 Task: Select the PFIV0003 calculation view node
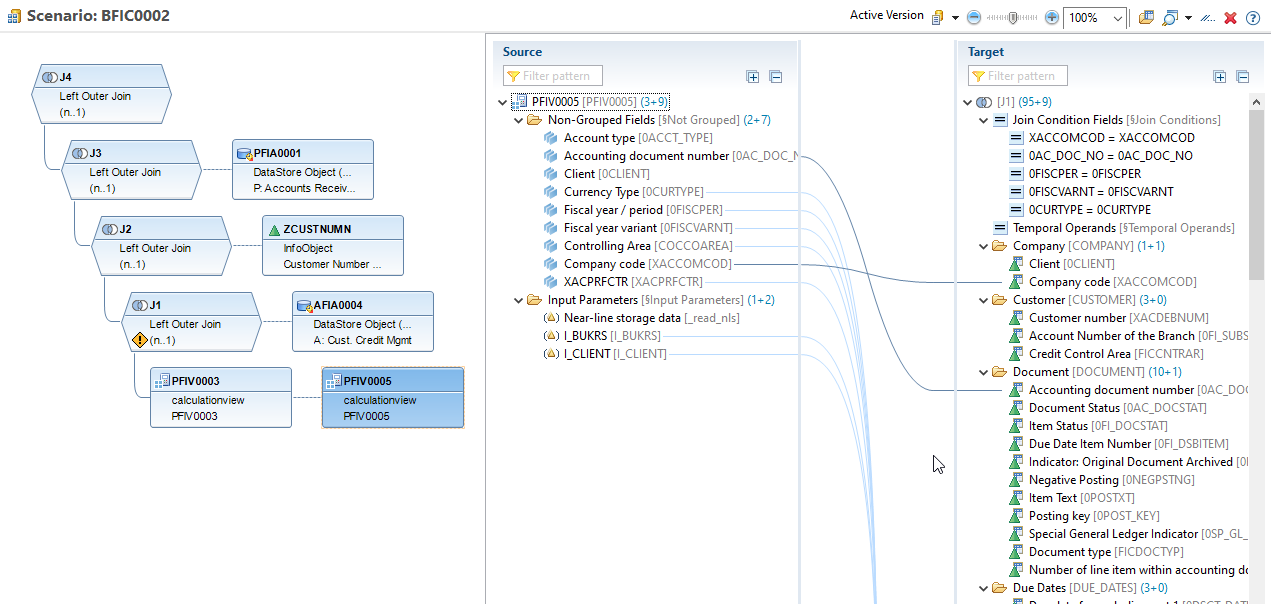click(x=220, y=397)
